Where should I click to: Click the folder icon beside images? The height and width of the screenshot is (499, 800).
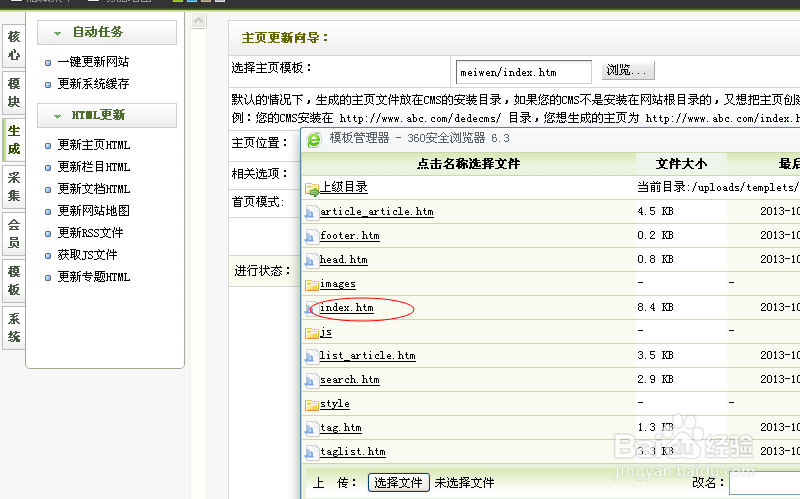[311, 284]
